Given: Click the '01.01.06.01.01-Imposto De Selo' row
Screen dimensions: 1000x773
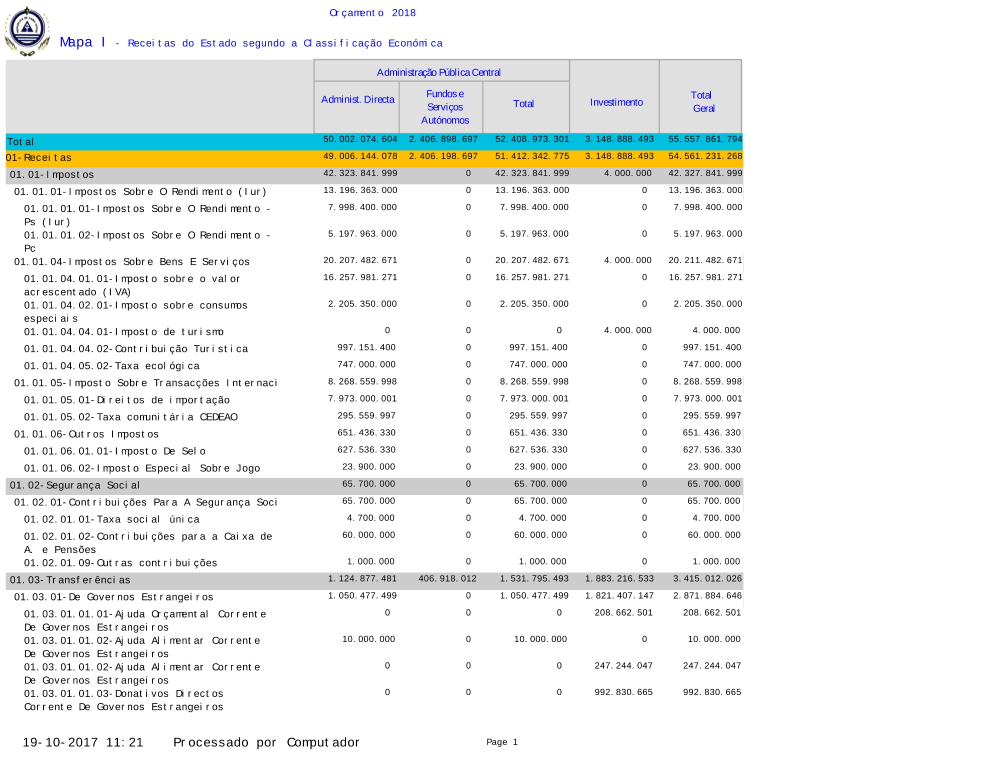Looking at the screenshot, I should (x=115, y=451).
